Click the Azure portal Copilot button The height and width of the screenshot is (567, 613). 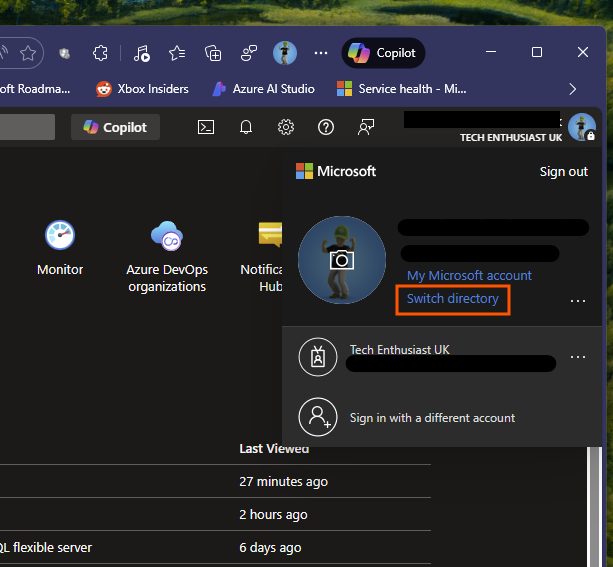click(x=115, y=127)
